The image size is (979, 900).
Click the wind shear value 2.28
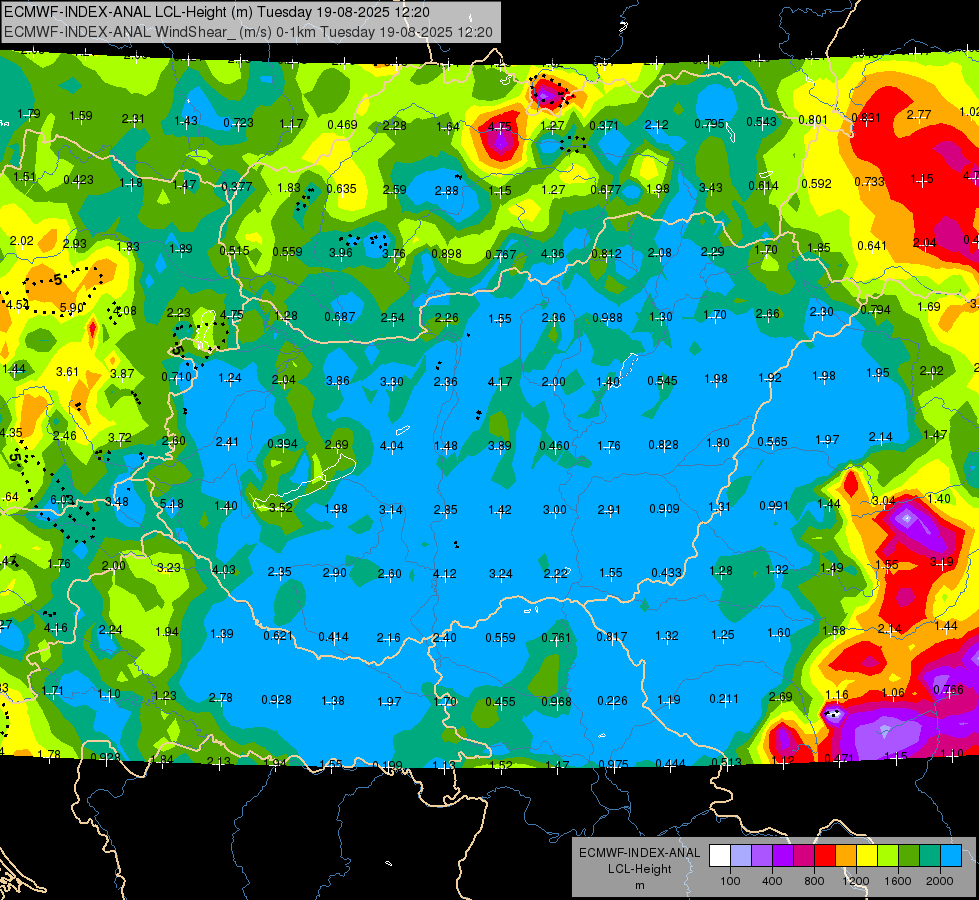395,126
